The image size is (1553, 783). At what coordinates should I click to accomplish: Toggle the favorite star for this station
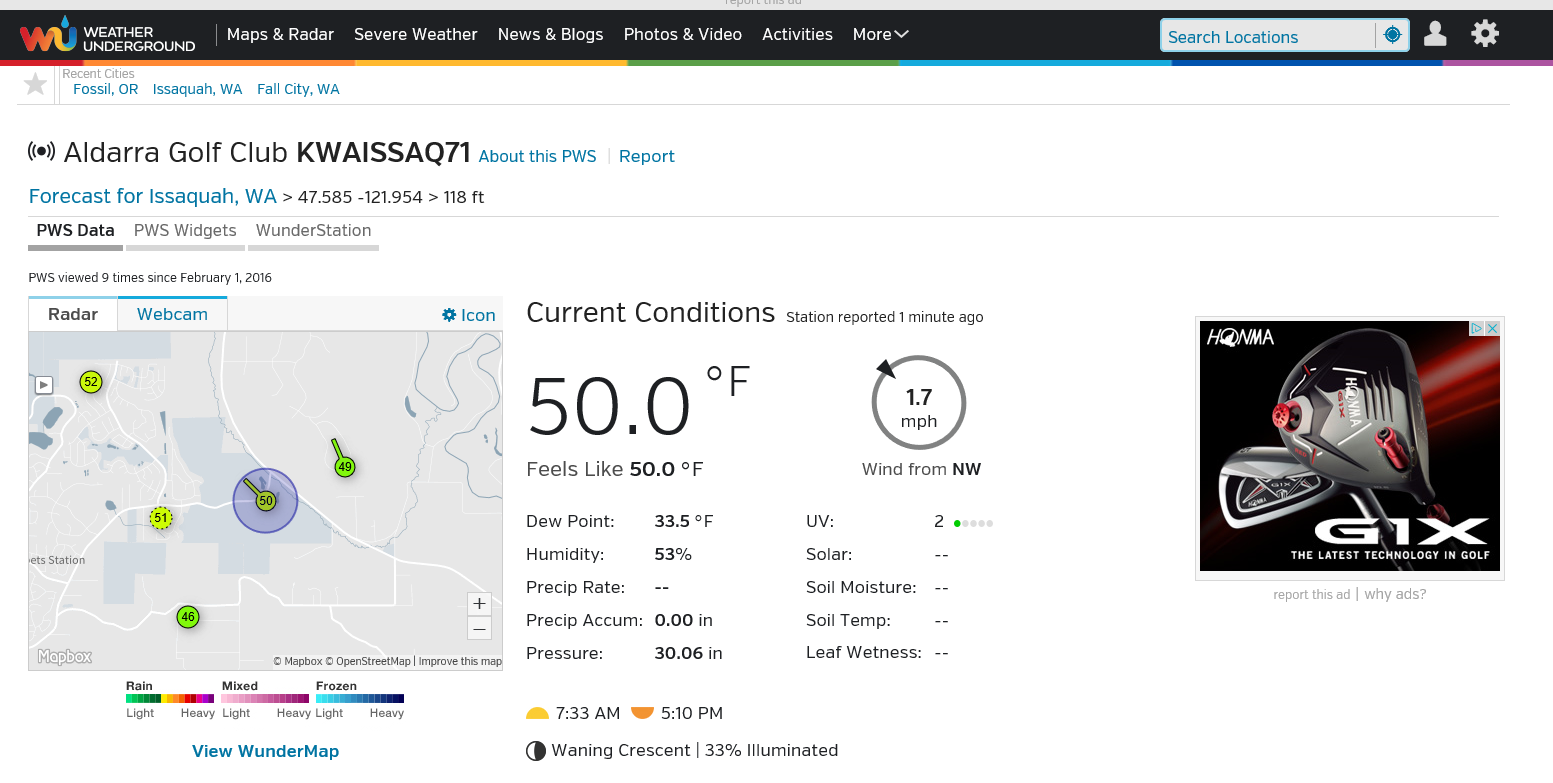point(35,83)
